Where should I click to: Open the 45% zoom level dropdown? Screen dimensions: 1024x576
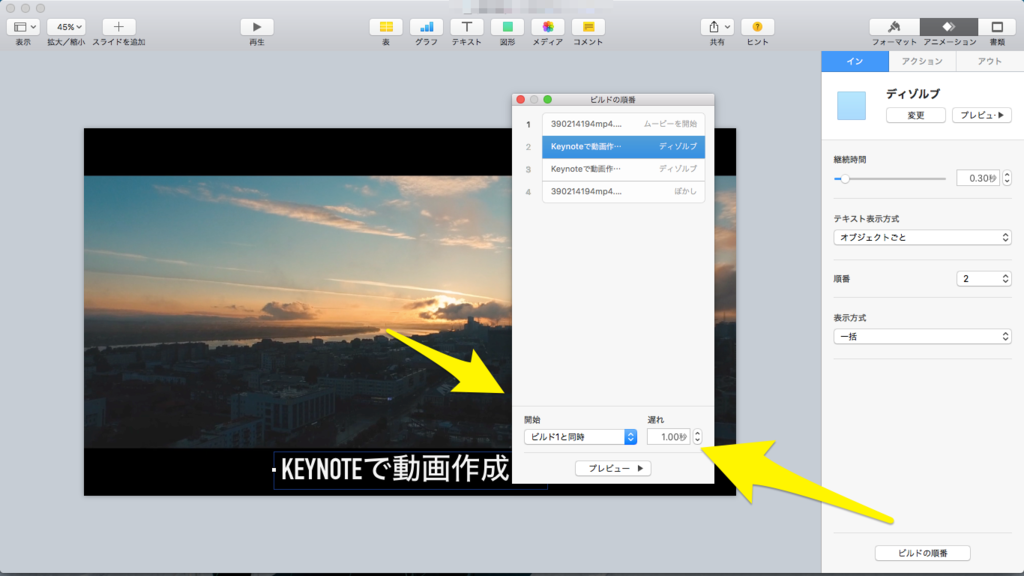(66, 27)
